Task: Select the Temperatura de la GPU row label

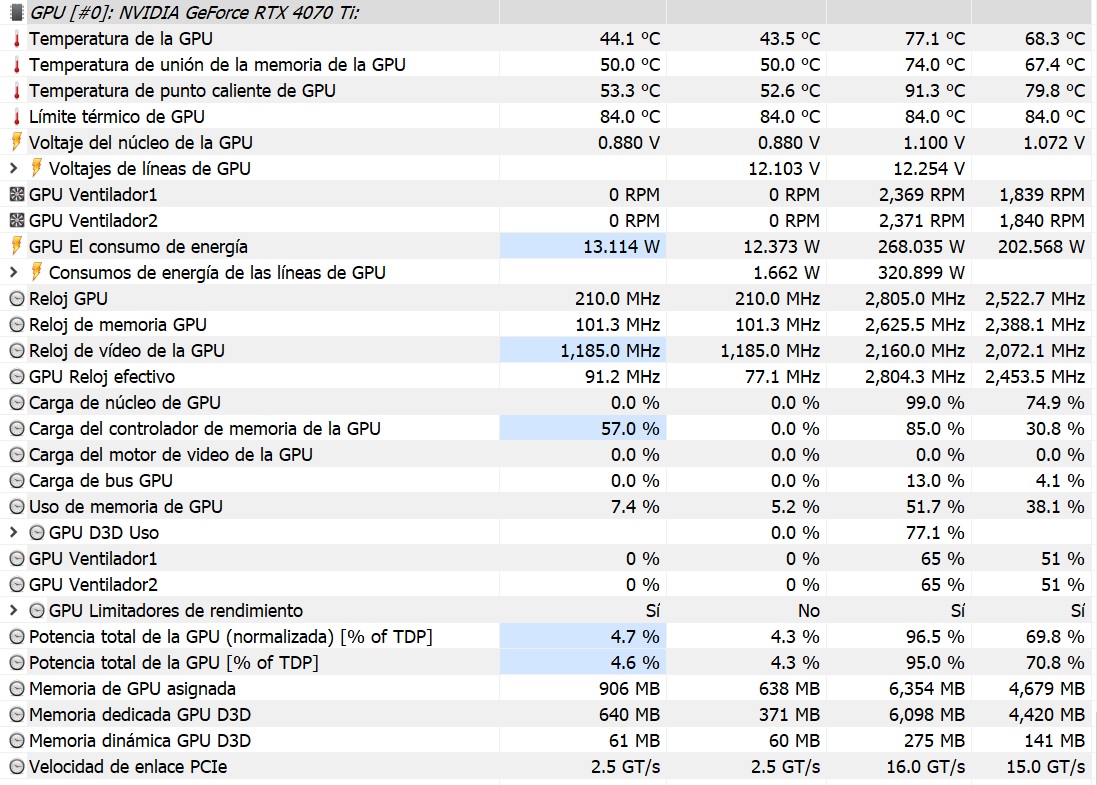Action: coord(121,38)
